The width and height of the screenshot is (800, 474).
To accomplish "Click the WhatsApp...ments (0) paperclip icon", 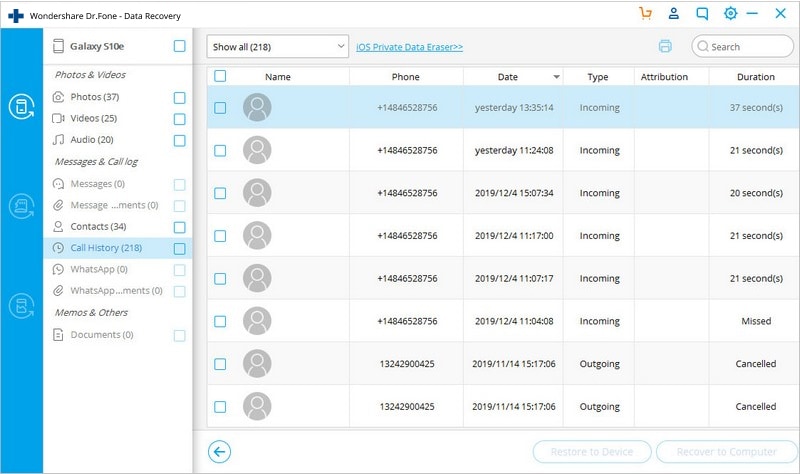I will [x=58, y=291].
